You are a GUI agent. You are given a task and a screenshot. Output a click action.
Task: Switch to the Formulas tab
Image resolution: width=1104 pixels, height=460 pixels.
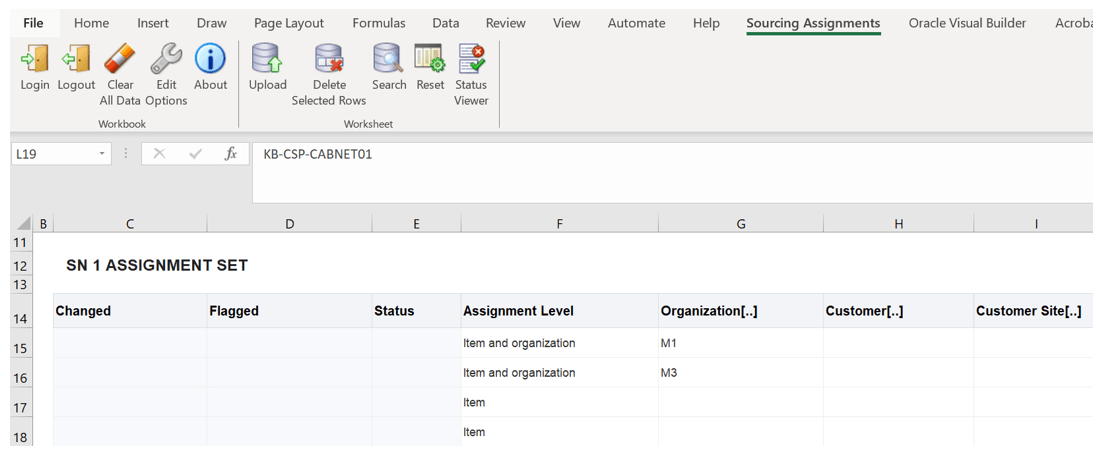pos(379,23)
